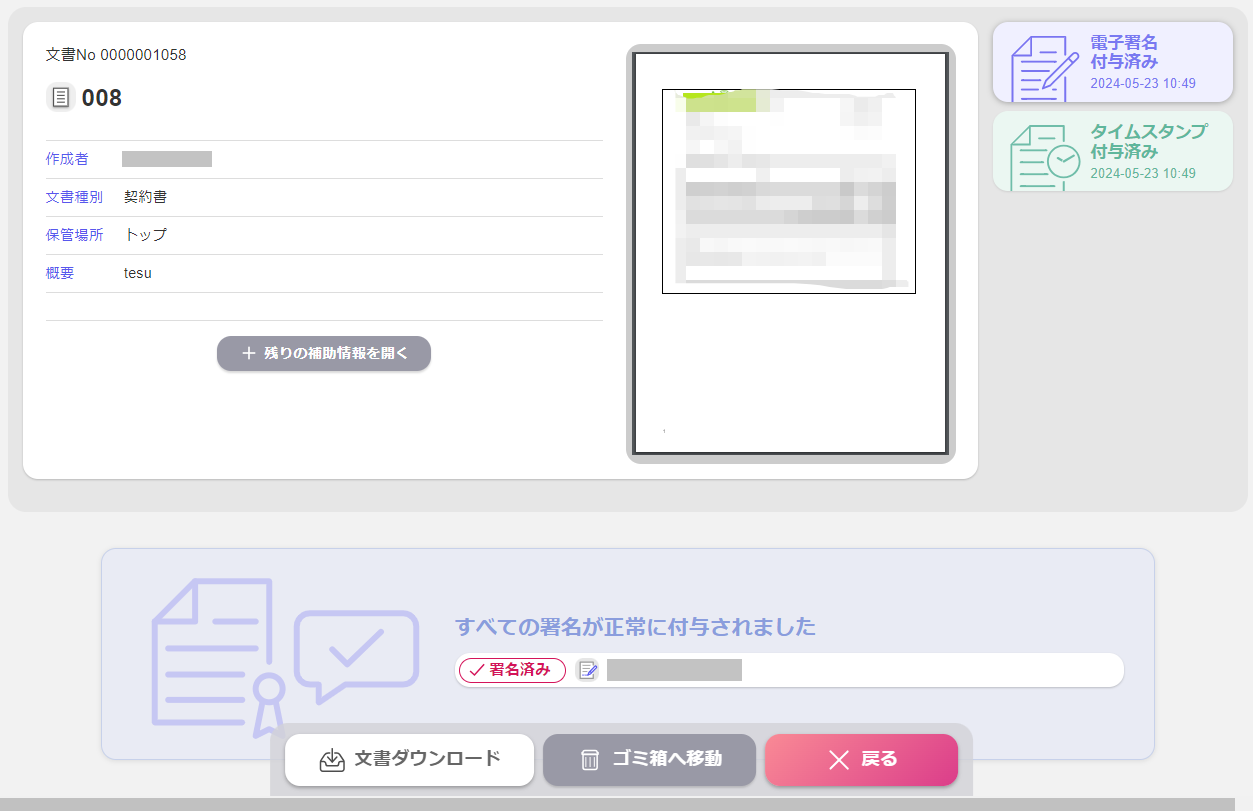Click the 保管場所 label
The width and height of the screenshot is (1253, 811).
[74, 235]
